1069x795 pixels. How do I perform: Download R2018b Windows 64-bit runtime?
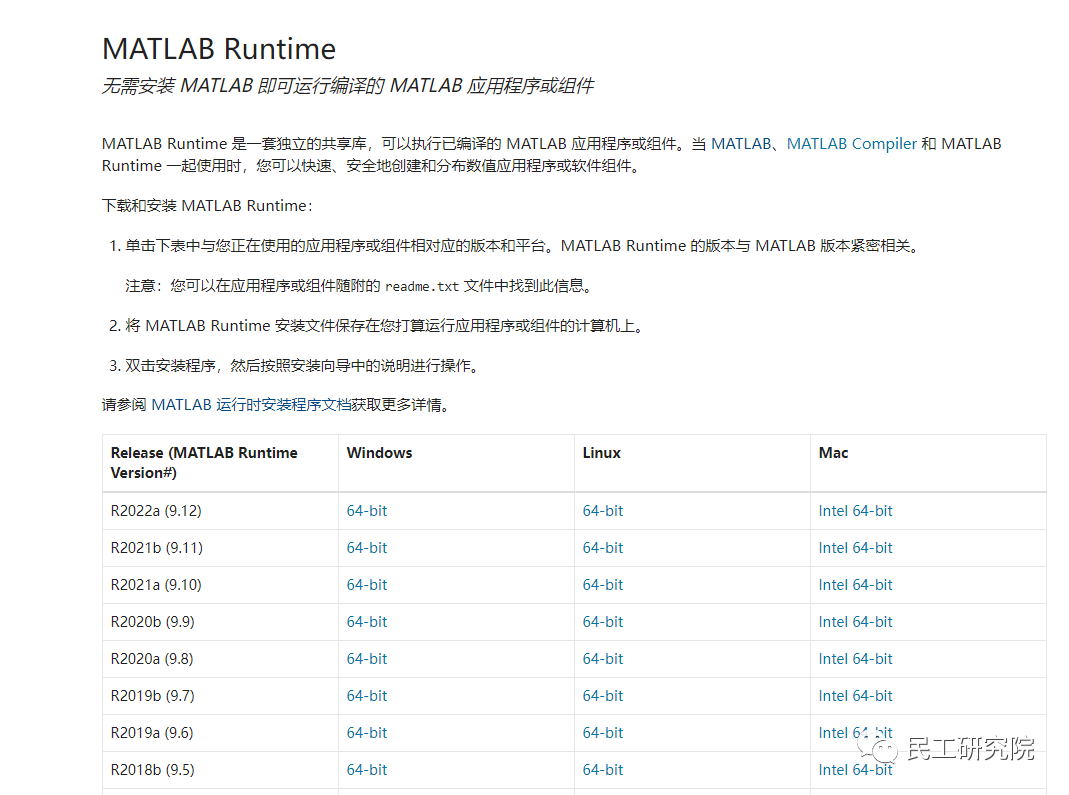point(367,770)
